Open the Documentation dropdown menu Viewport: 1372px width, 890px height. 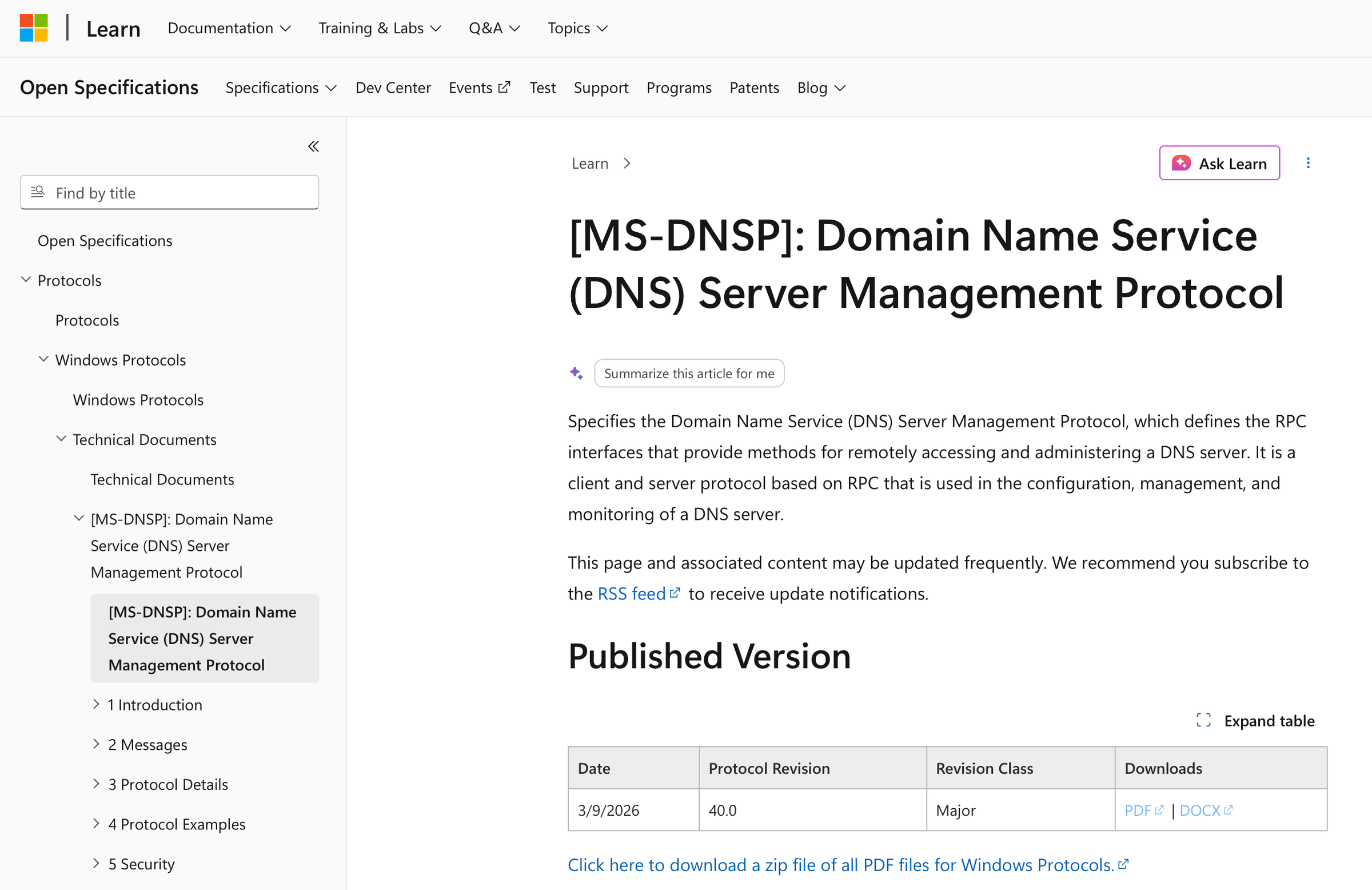(229, 28)
